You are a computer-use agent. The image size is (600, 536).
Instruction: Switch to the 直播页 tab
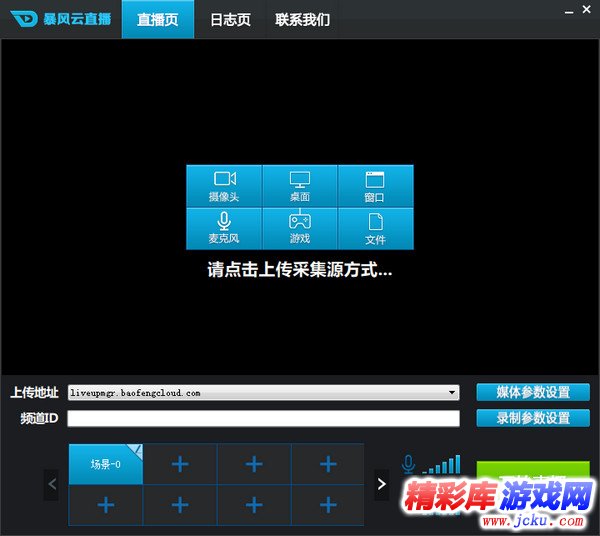tap(157, 20)
